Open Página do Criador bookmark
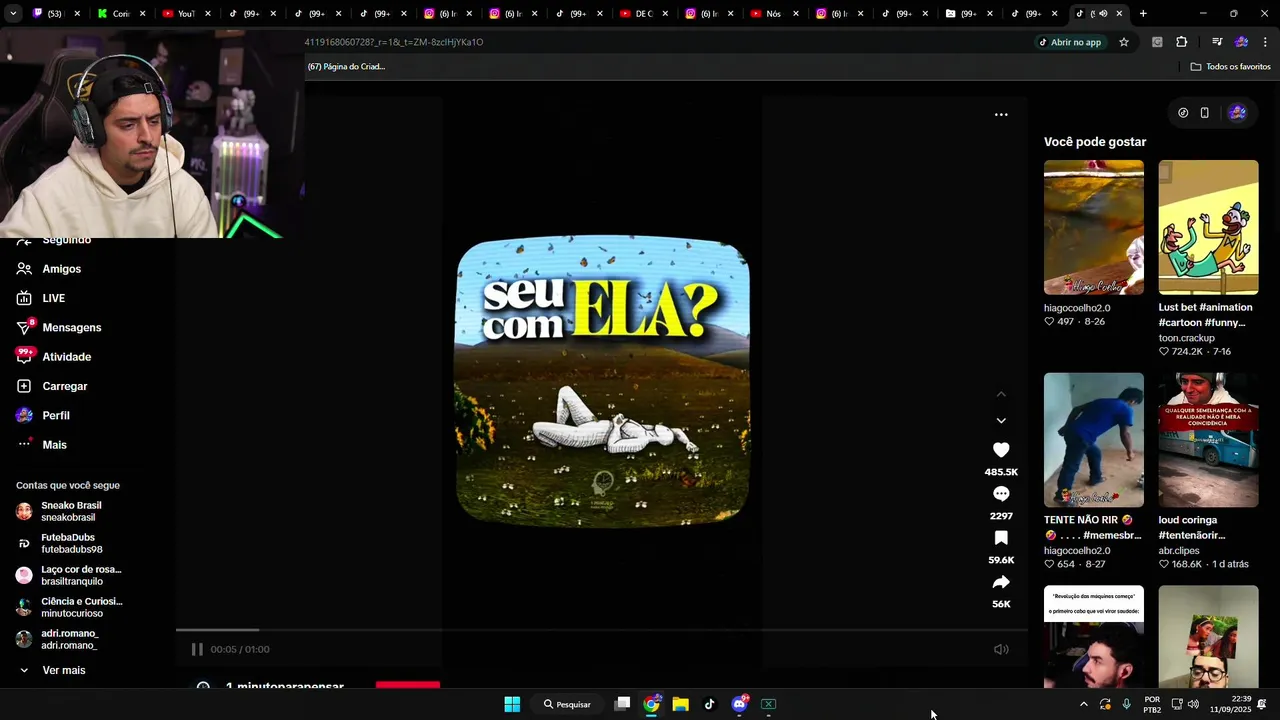 [346, 67]
